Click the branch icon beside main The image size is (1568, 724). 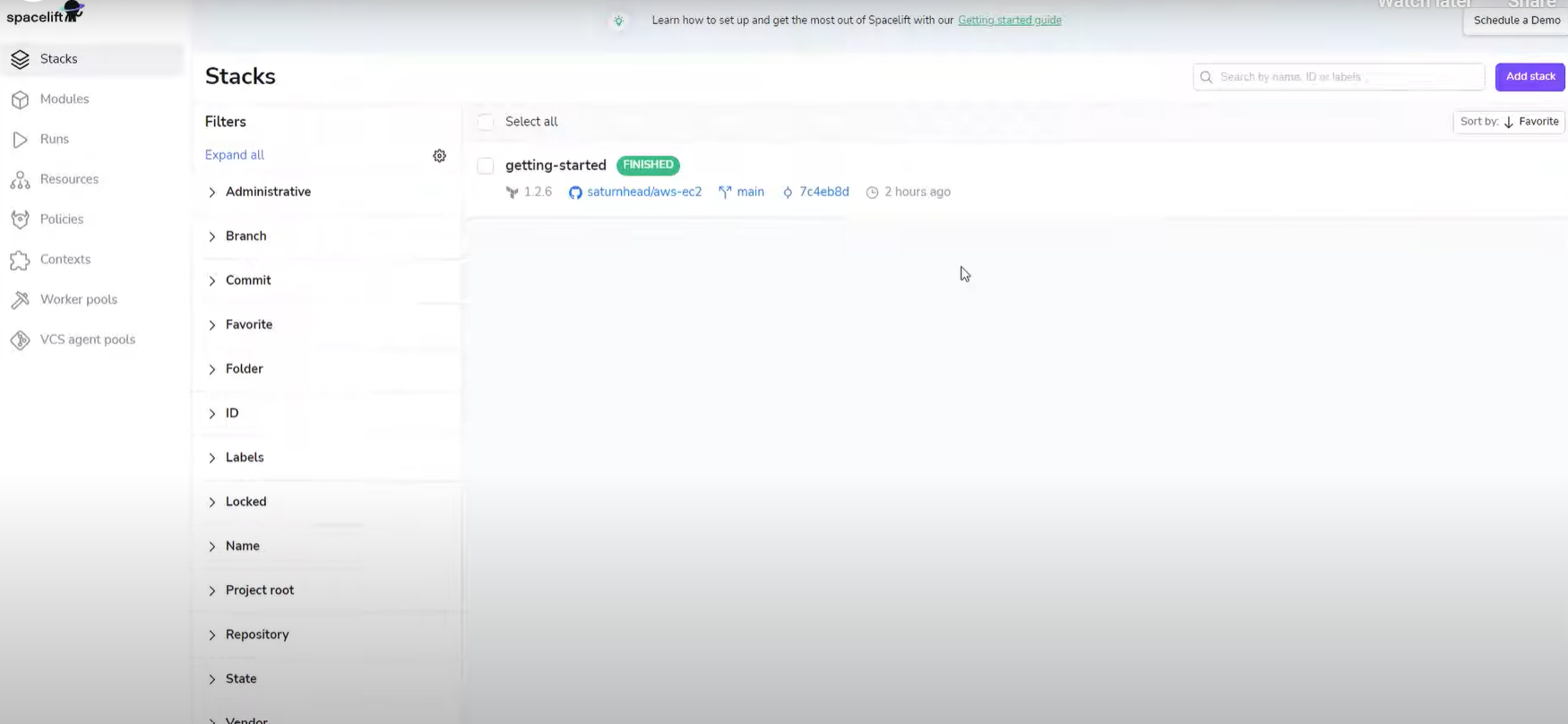[725, 192]
